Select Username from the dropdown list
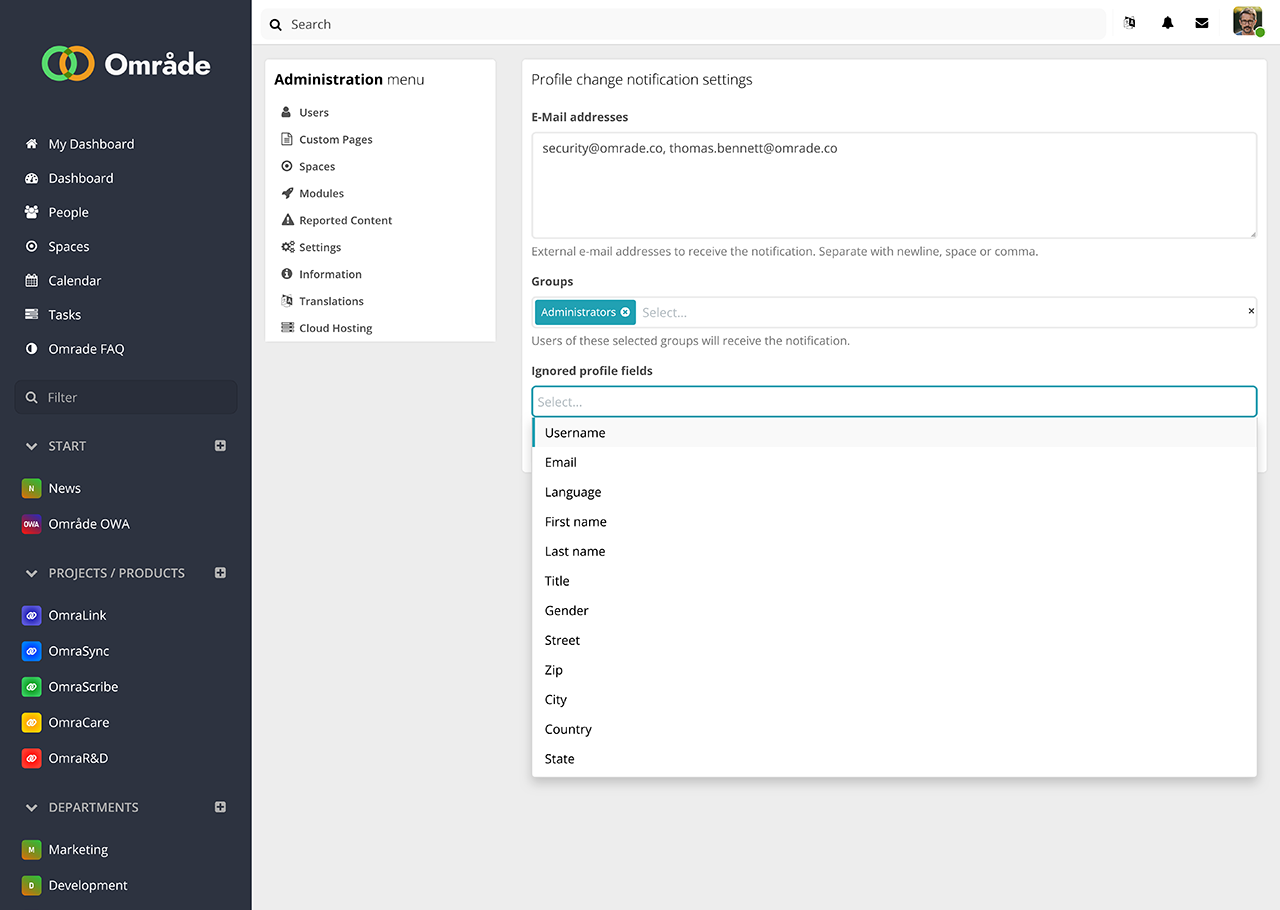Screen dimensions: 1280x910 (x=575, y=433)
